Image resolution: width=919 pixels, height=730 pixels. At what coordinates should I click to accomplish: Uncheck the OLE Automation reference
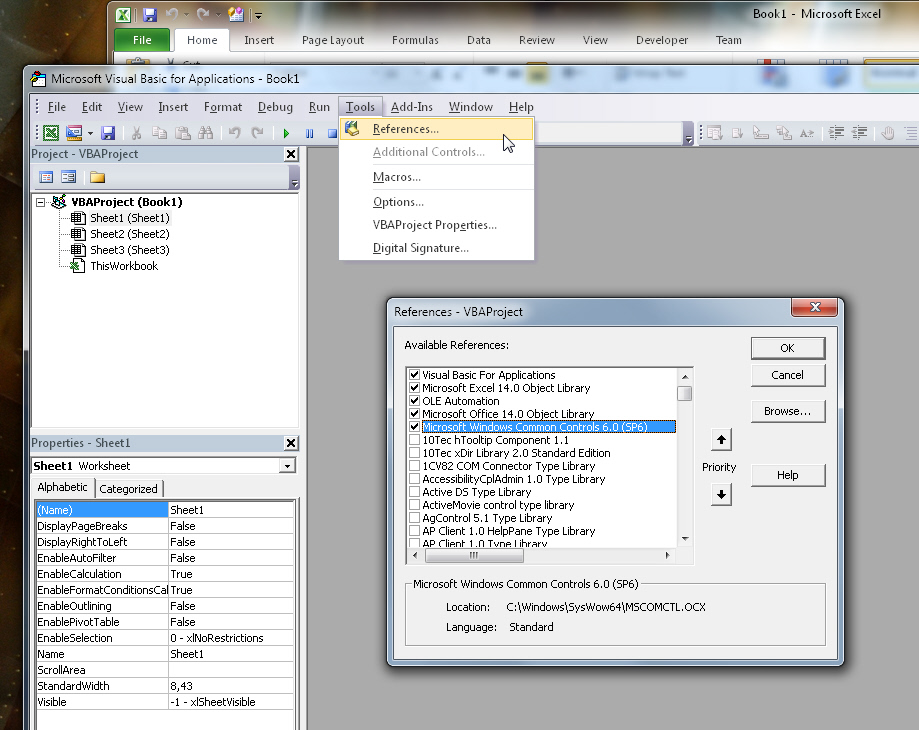(x=414, y=401)
